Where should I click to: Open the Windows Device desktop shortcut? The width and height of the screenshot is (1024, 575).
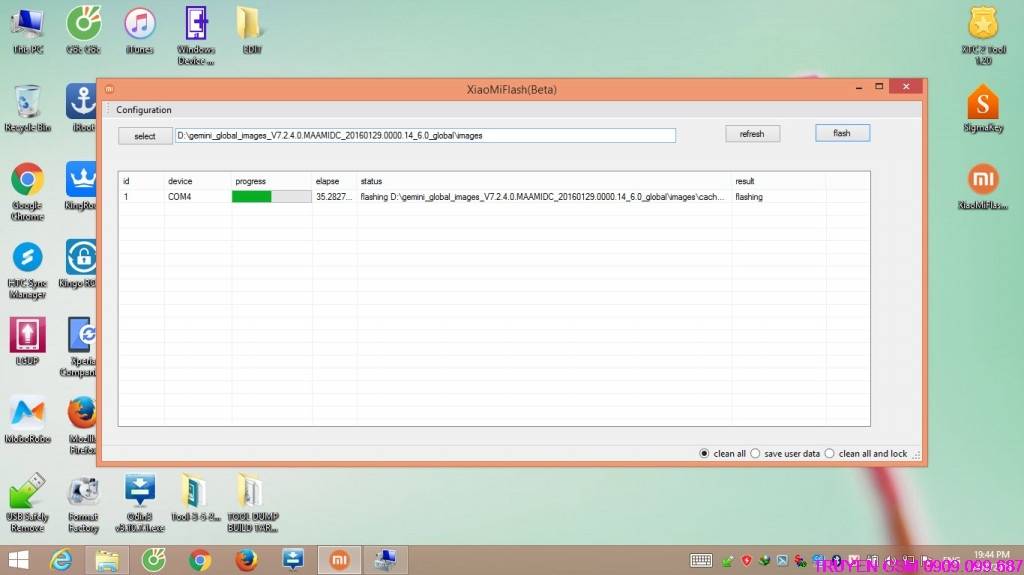(x=196, y=35)
